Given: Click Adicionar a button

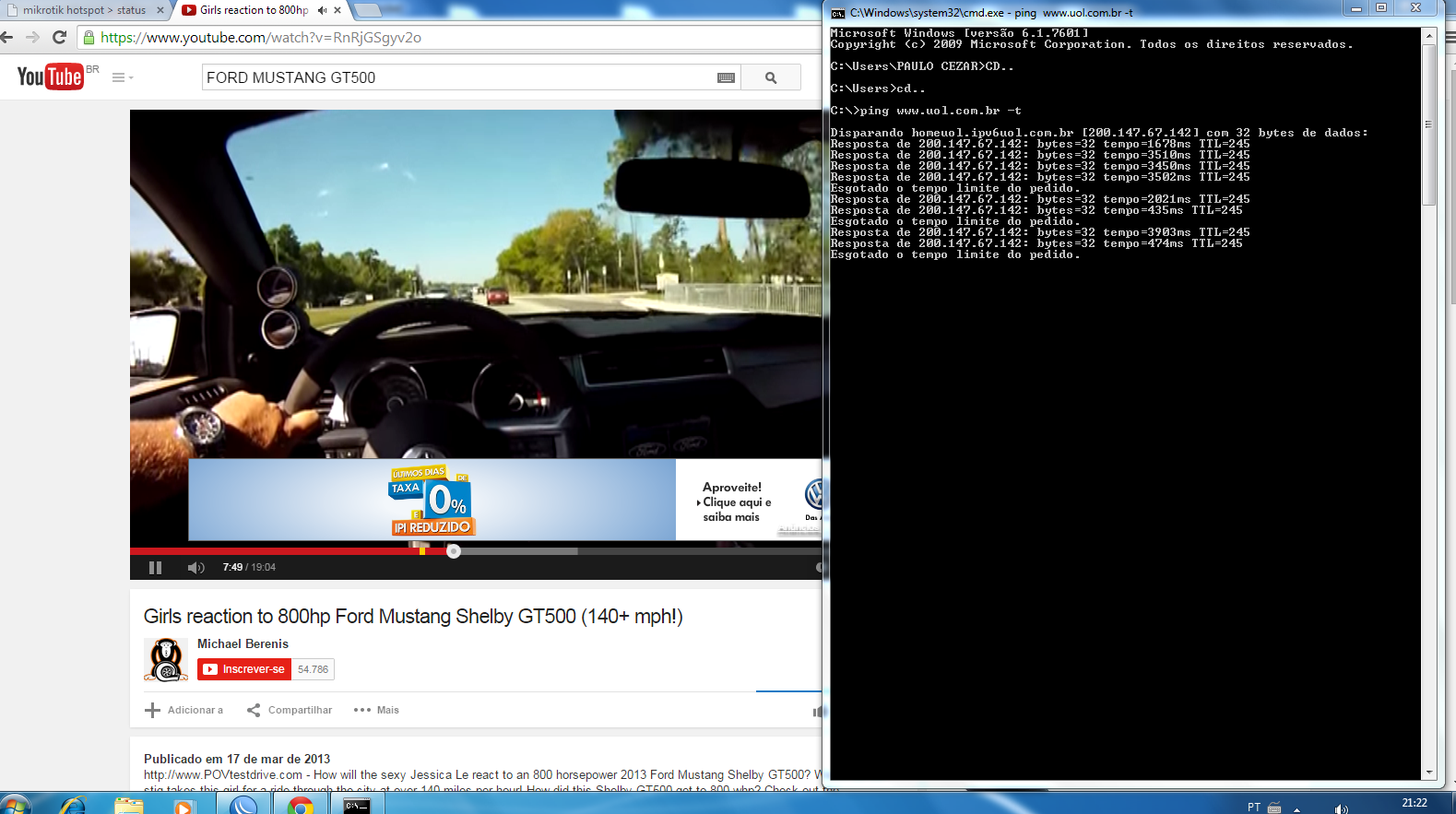Looking at the screenshot, I should click(184, 710).
